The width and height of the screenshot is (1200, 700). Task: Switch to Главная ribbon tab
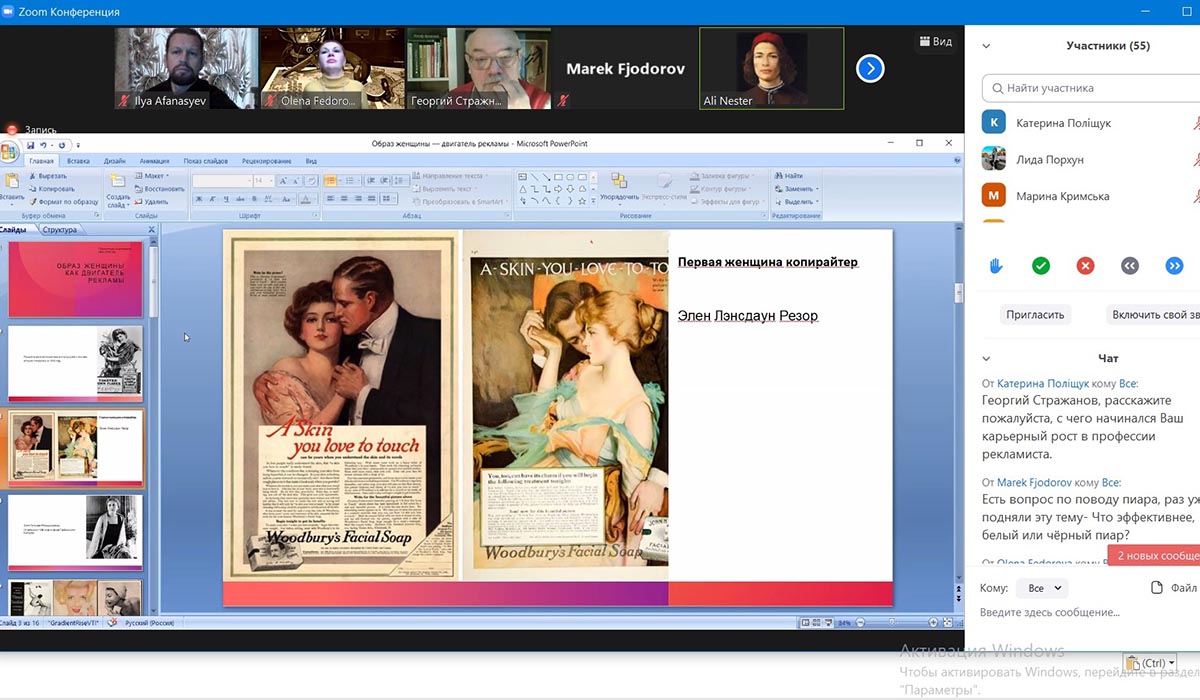[x=41, y=161]
